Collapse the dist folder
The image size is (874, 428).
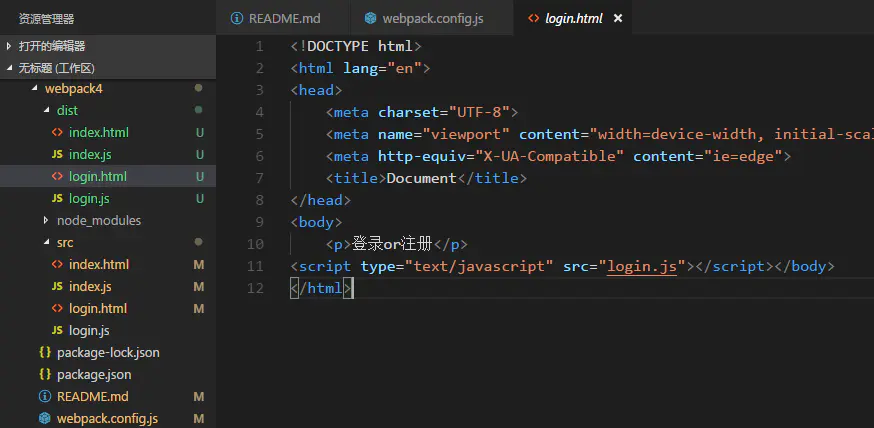coord(108,110)
